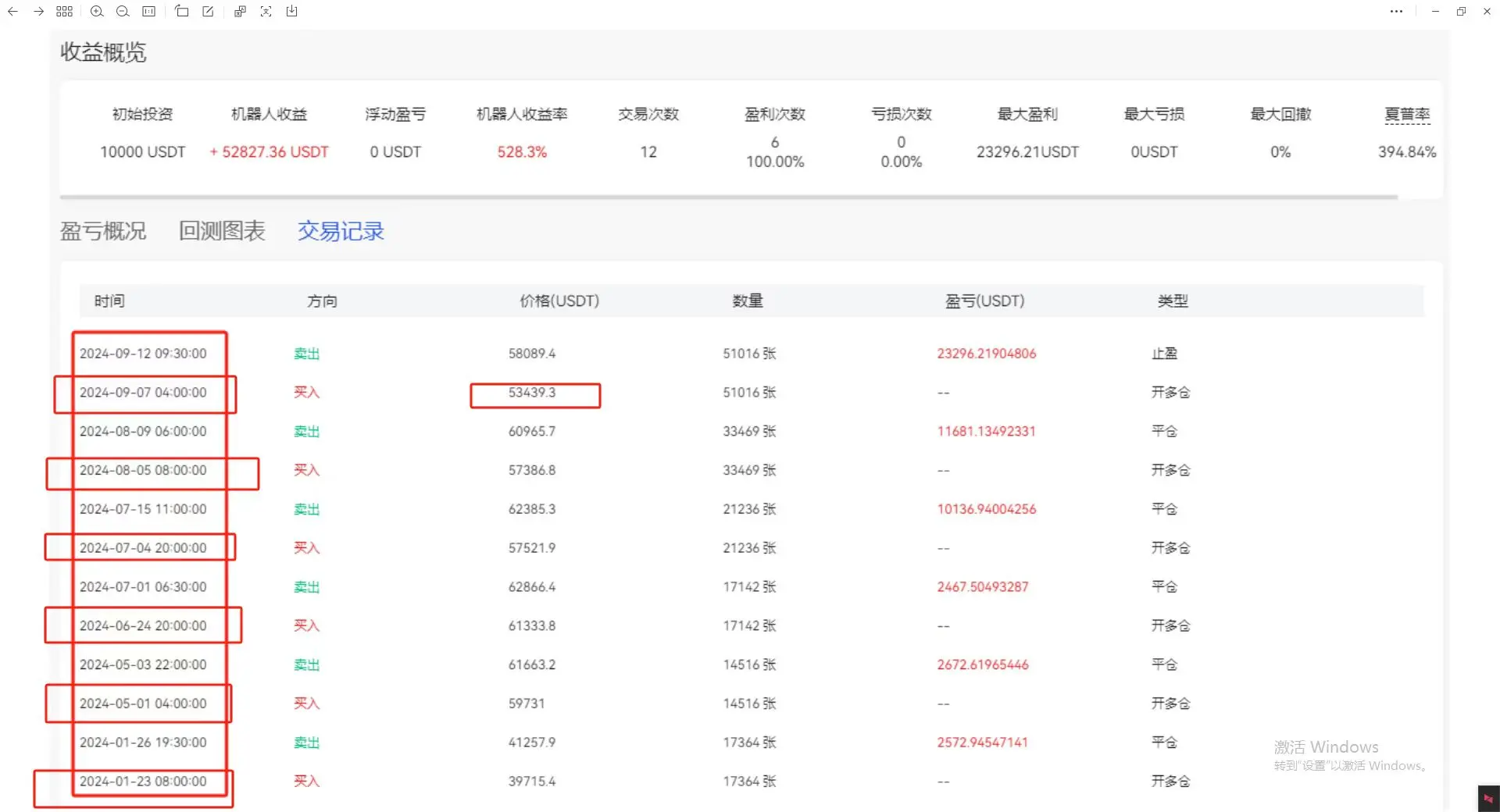Restore down the viewer window
Viewport: 1500px width, 812px height.
pos(1461,12)
